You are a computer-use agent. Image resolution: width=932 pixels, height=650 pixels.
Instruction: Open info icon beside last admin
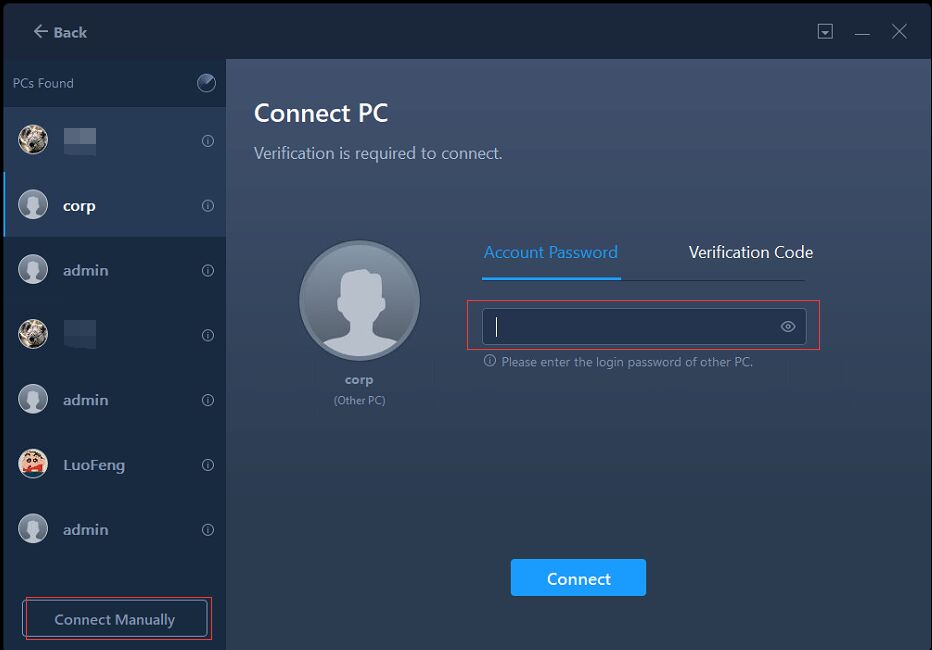(x=207, y=529)
